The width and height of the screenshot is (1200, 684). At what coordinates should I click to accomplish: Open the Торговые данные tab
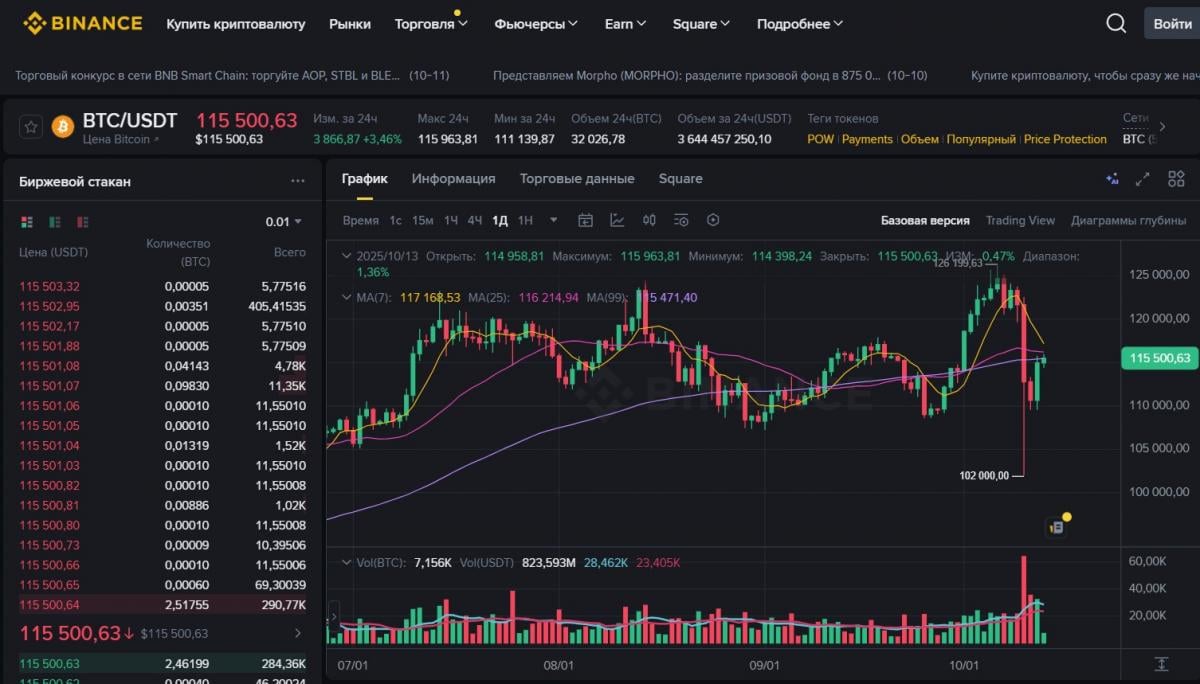point(576,179)
